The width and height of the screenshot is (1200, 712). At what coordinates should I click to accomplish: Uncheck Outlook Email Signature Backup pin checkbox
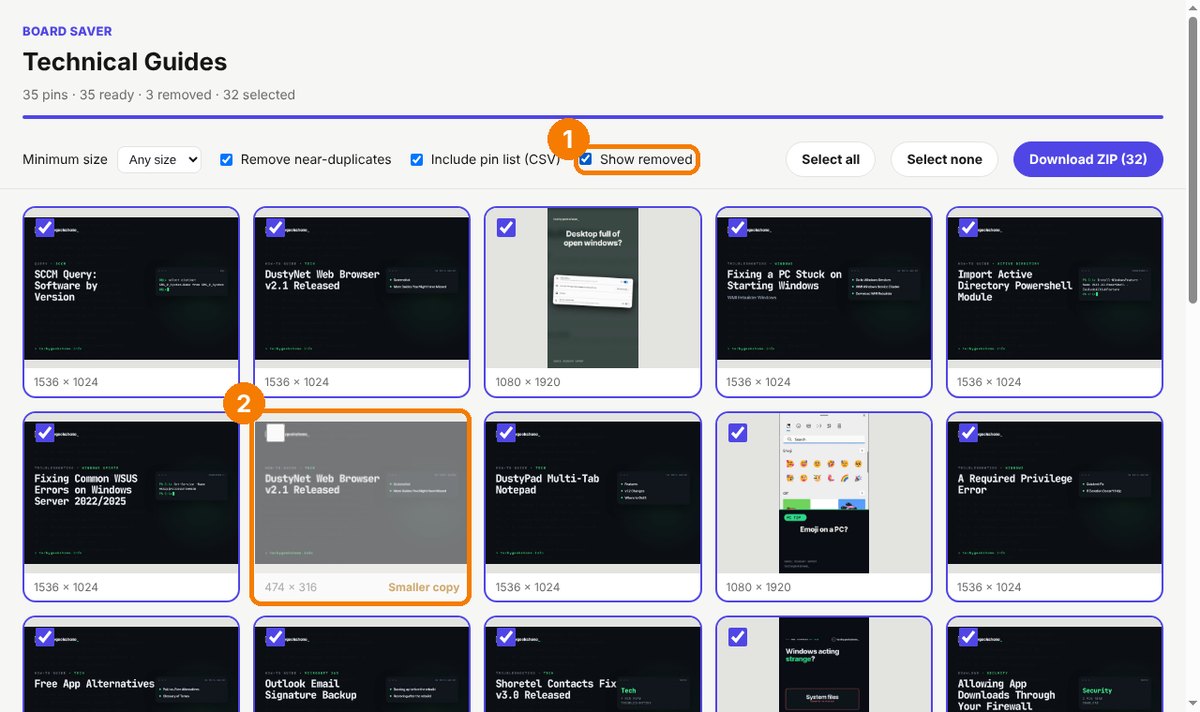[x=276, y=637]
